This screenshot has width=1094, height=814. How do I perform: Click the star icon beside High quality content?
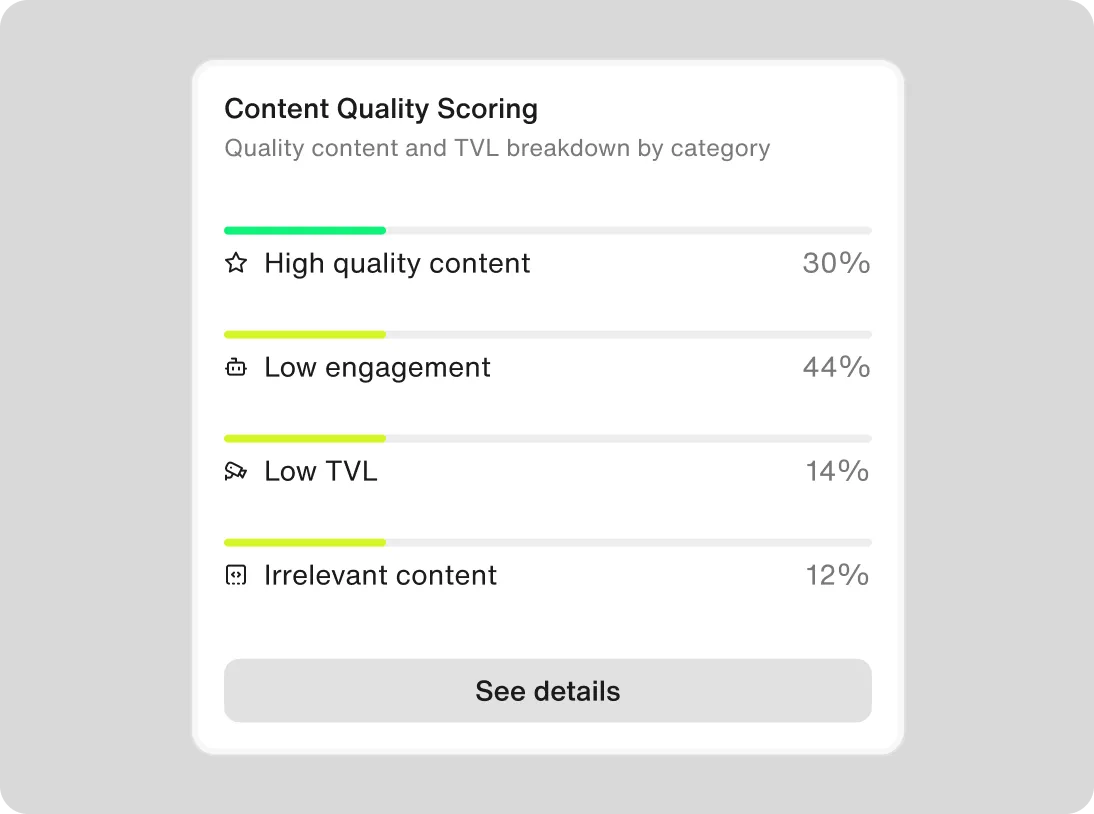point(236,263)
